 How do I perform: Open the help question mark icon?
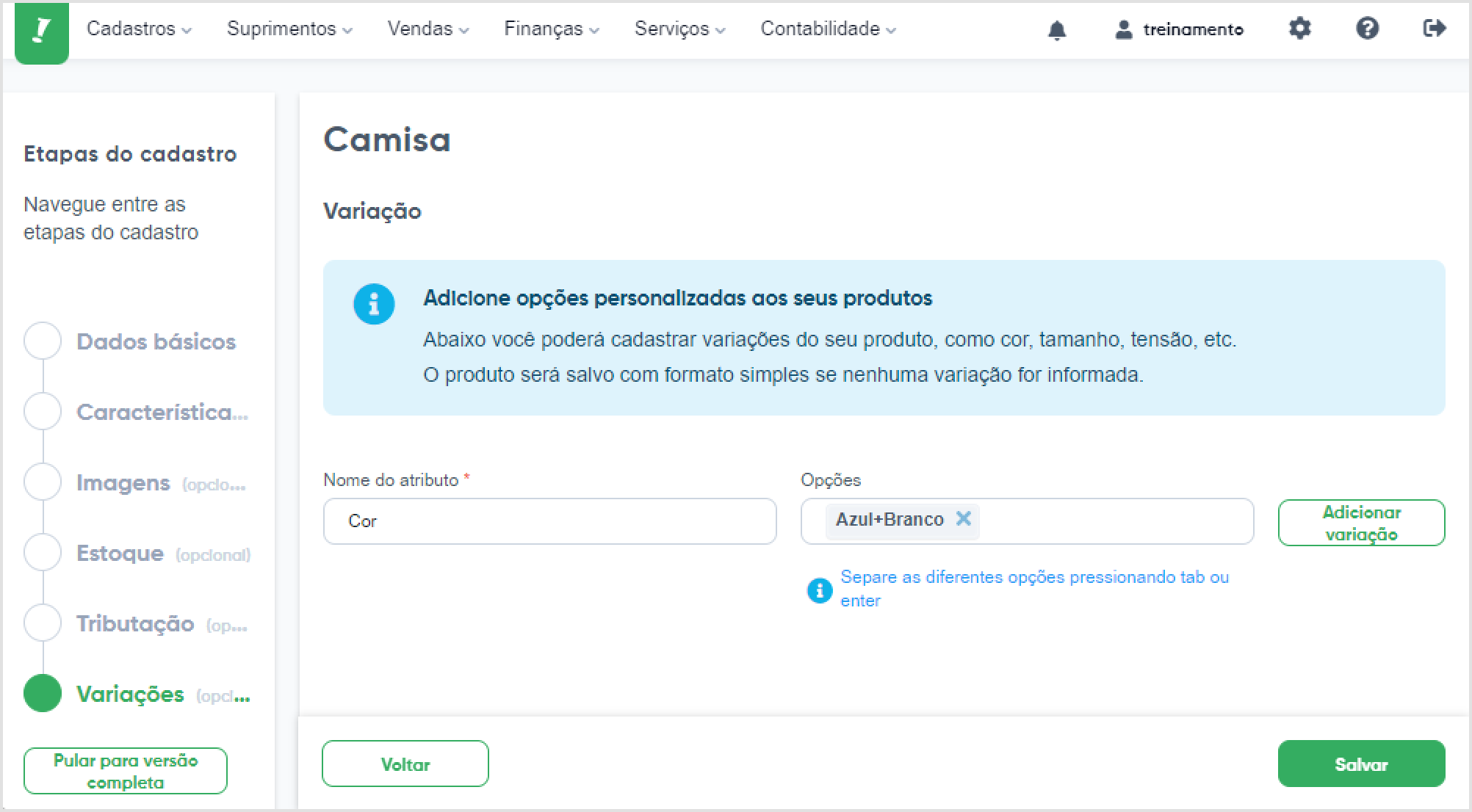click(1367, 29)
